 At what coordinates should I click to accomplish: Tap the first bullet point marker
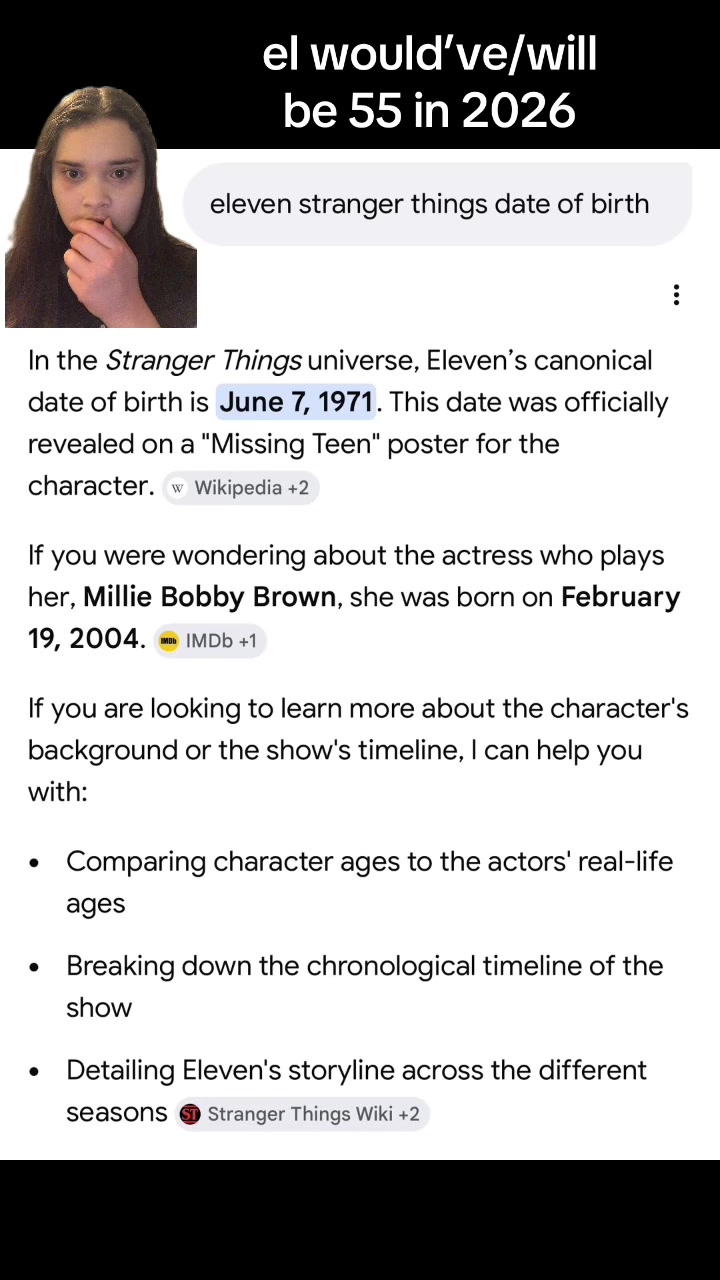[x=35, y=863]
